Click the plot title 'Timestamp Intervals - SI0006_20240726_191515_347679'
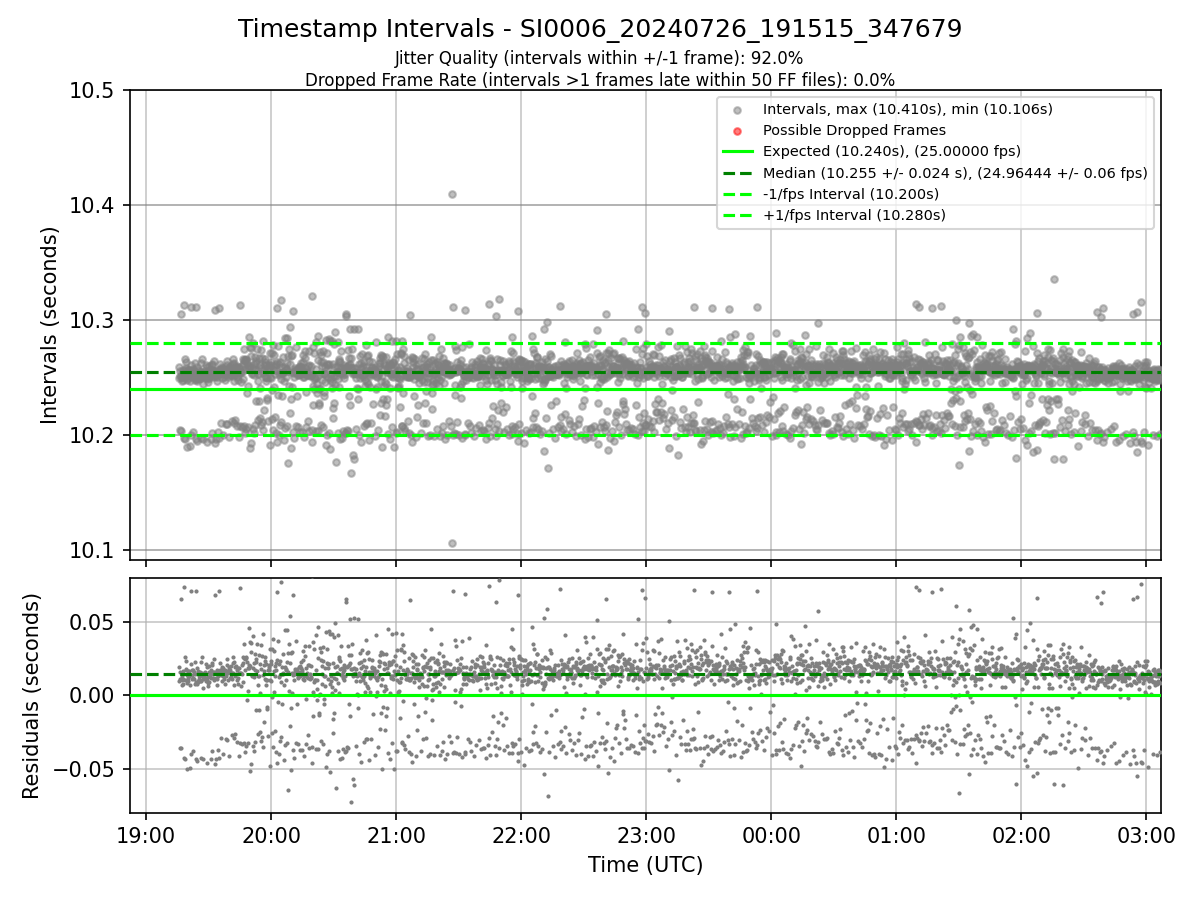The width and height of the screenshot is (1200, 900). click(600, 29)
